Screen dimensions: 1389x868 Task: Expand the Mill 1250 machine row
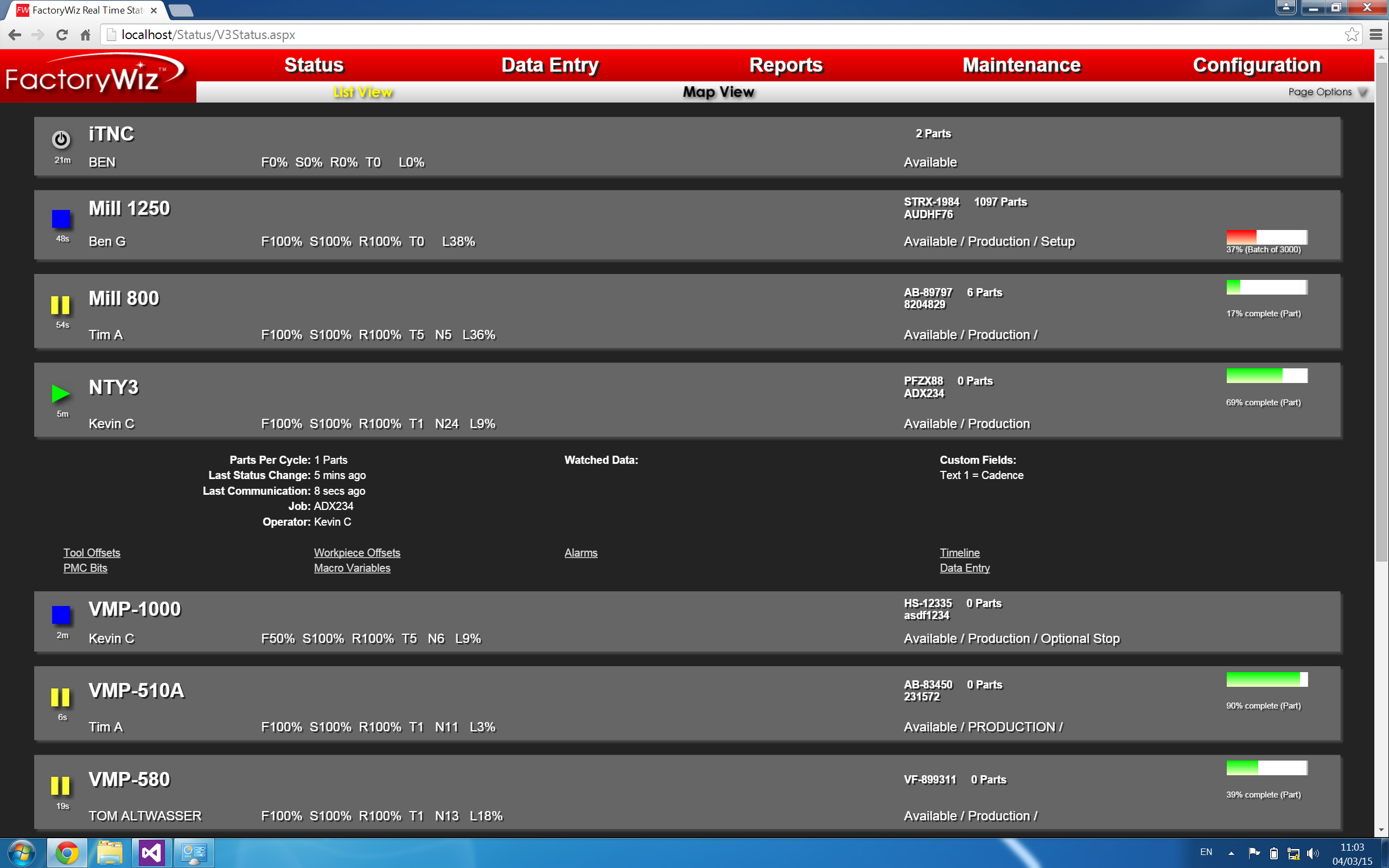coord(687,225)
